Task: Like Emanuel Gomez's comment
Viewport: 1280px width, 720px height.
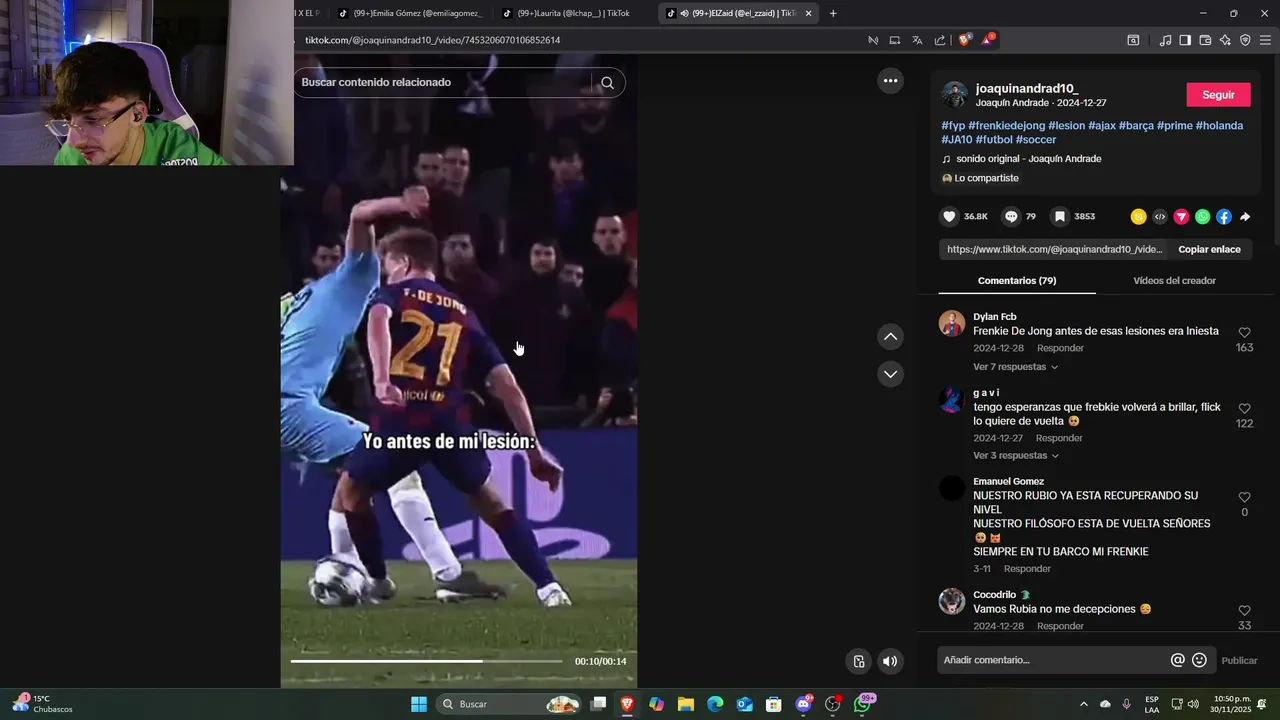Action: tap(1244, 497)
